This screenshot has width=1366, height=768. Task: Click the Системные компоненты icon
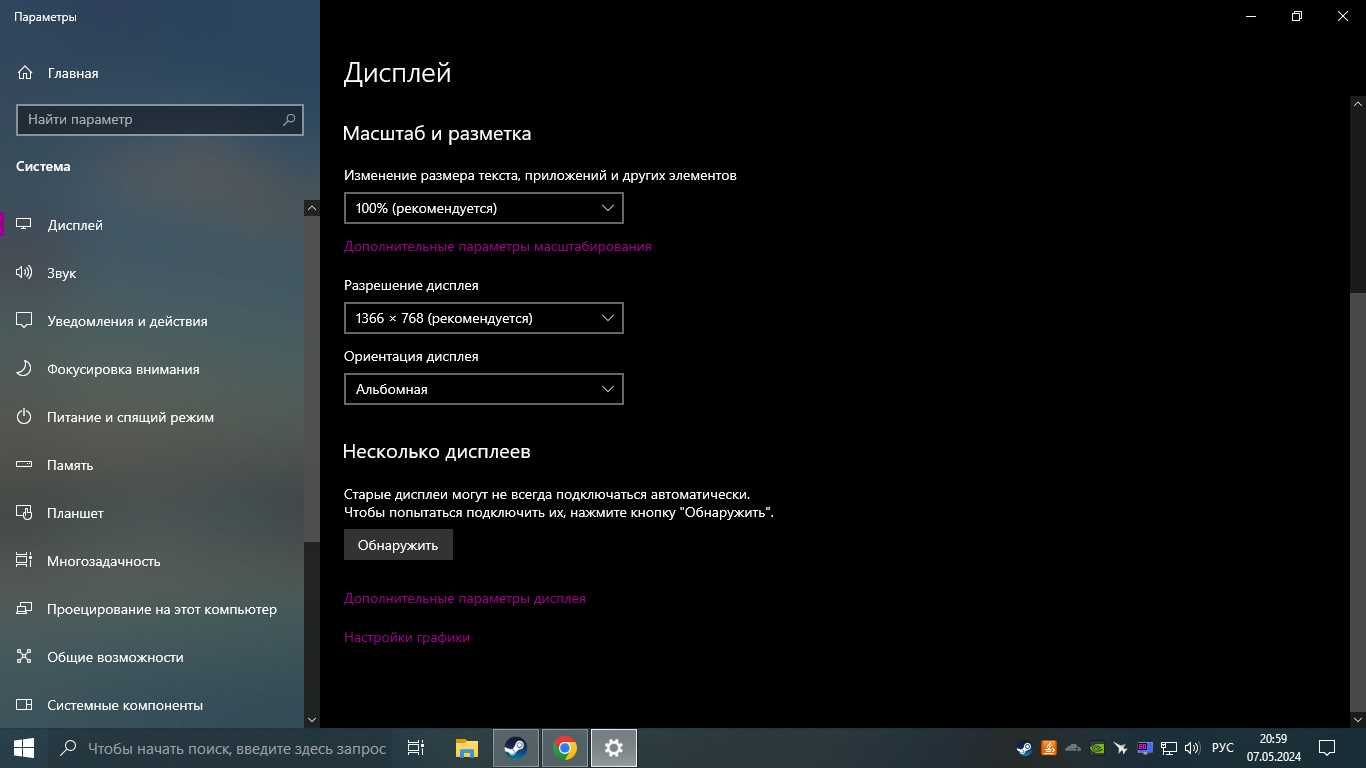click(25, 705)
